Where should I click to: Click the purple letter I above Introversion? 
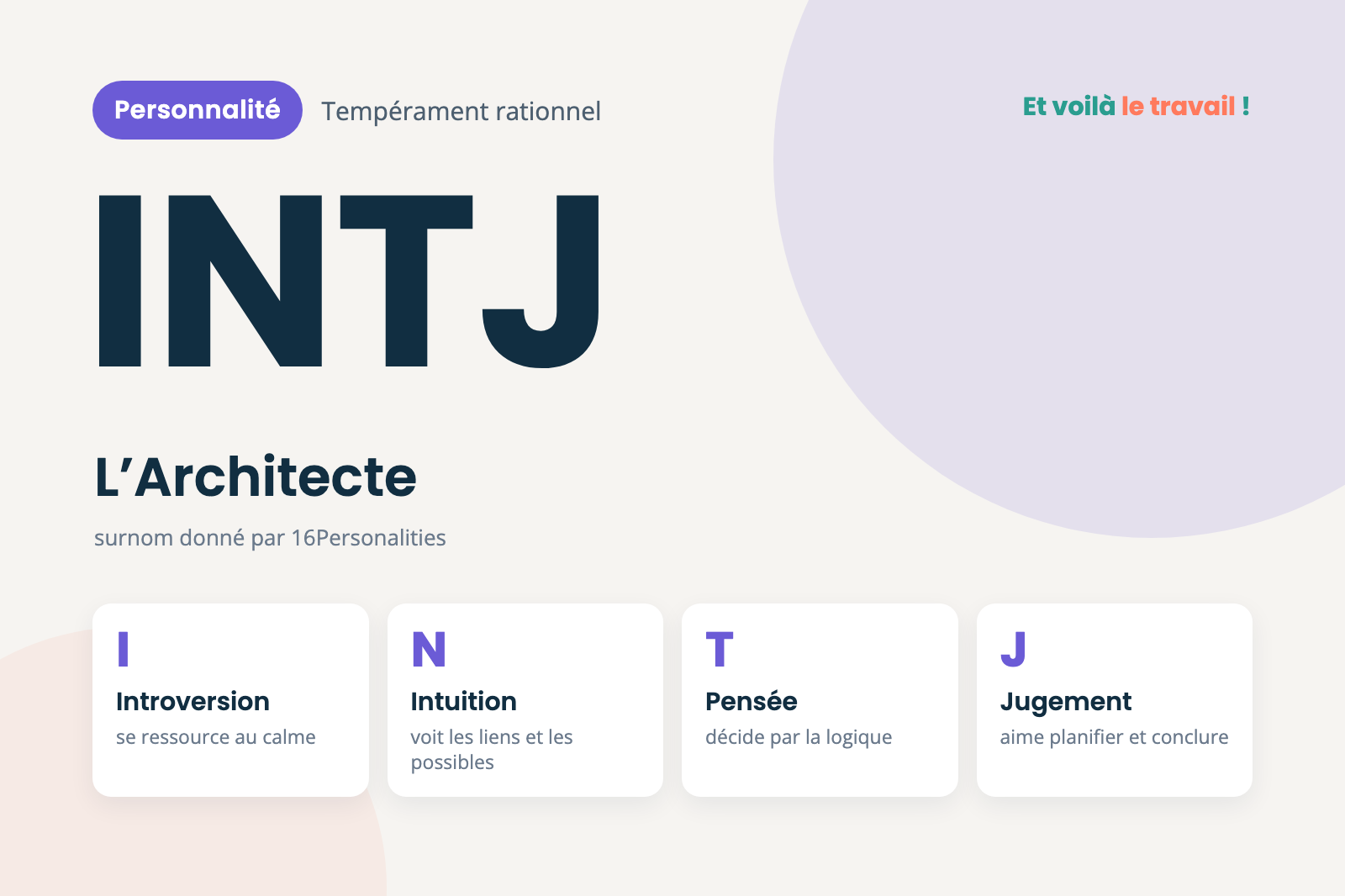[124, 650]
